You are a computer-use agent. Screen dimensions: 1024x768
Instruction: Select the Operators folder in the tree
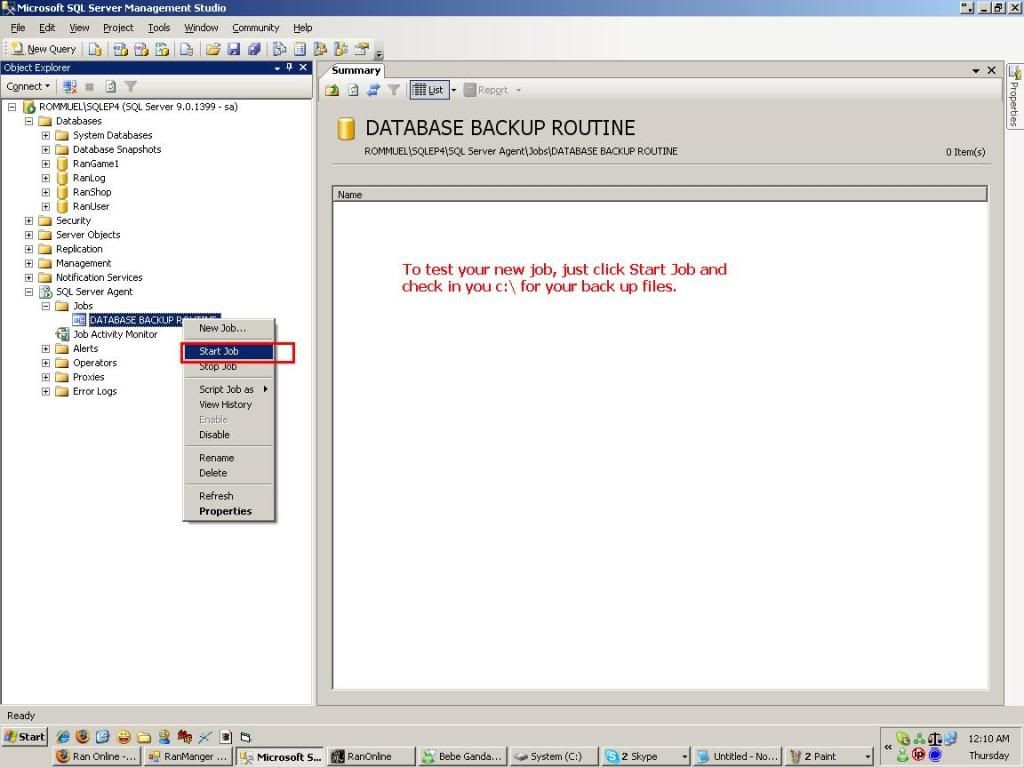coord(95,363)
